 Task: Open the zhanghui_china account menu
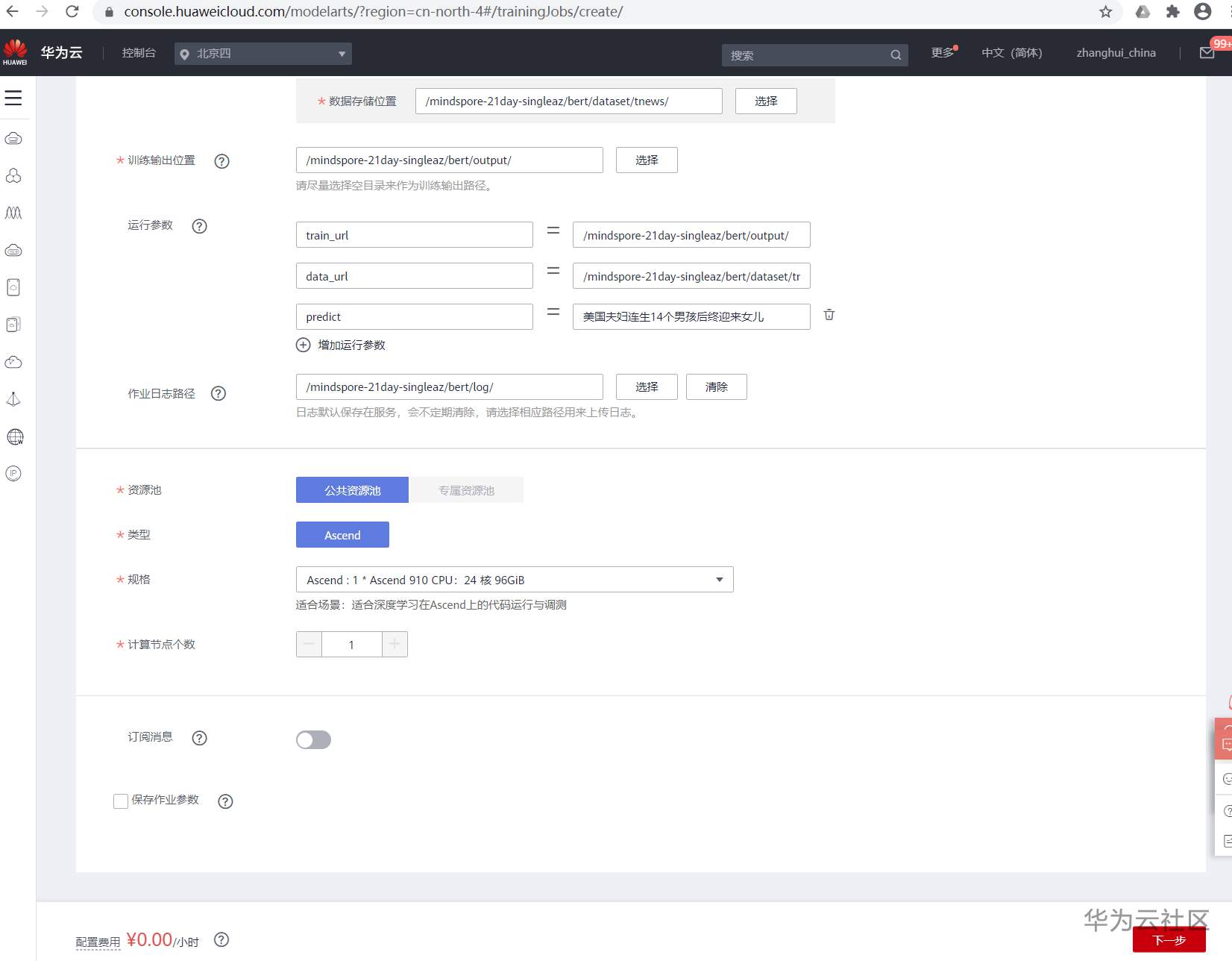tap(1116, 53)
